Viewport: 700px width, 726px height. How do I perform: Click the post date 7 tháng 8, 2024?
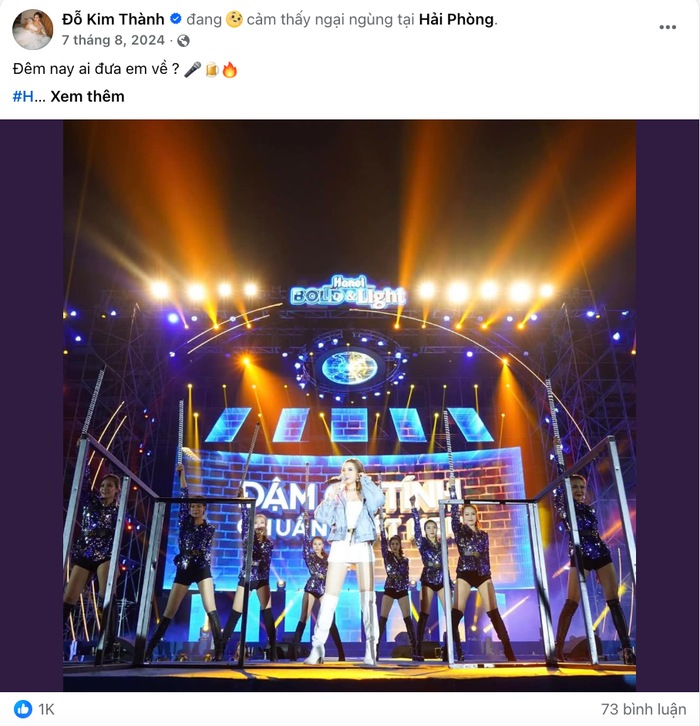pyautogui.click(x=112, y=41)
